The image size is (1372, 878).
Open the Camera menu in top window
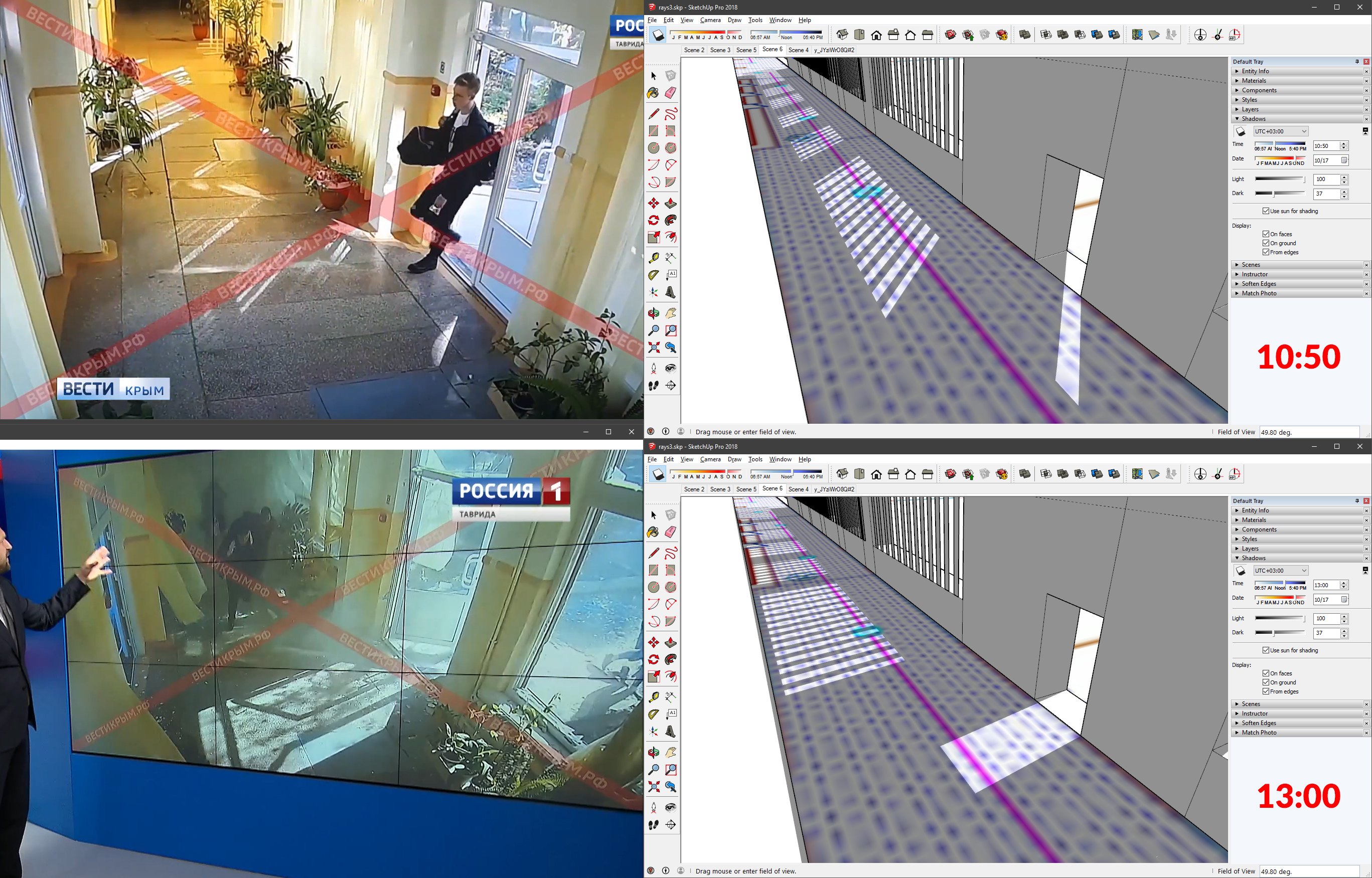coord(710,20)
